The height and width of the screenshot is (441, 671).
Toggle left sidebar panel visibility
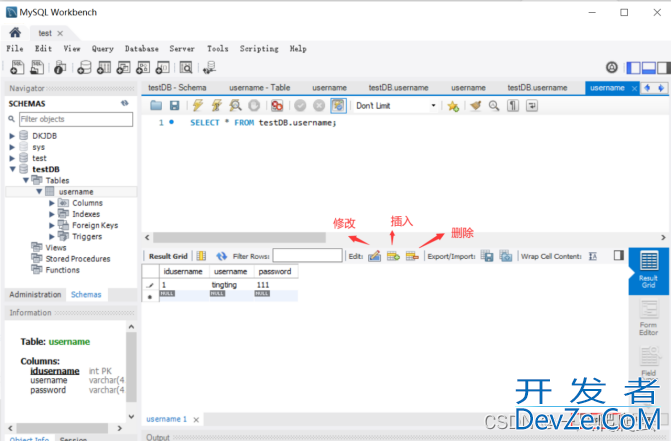point(633,68)
